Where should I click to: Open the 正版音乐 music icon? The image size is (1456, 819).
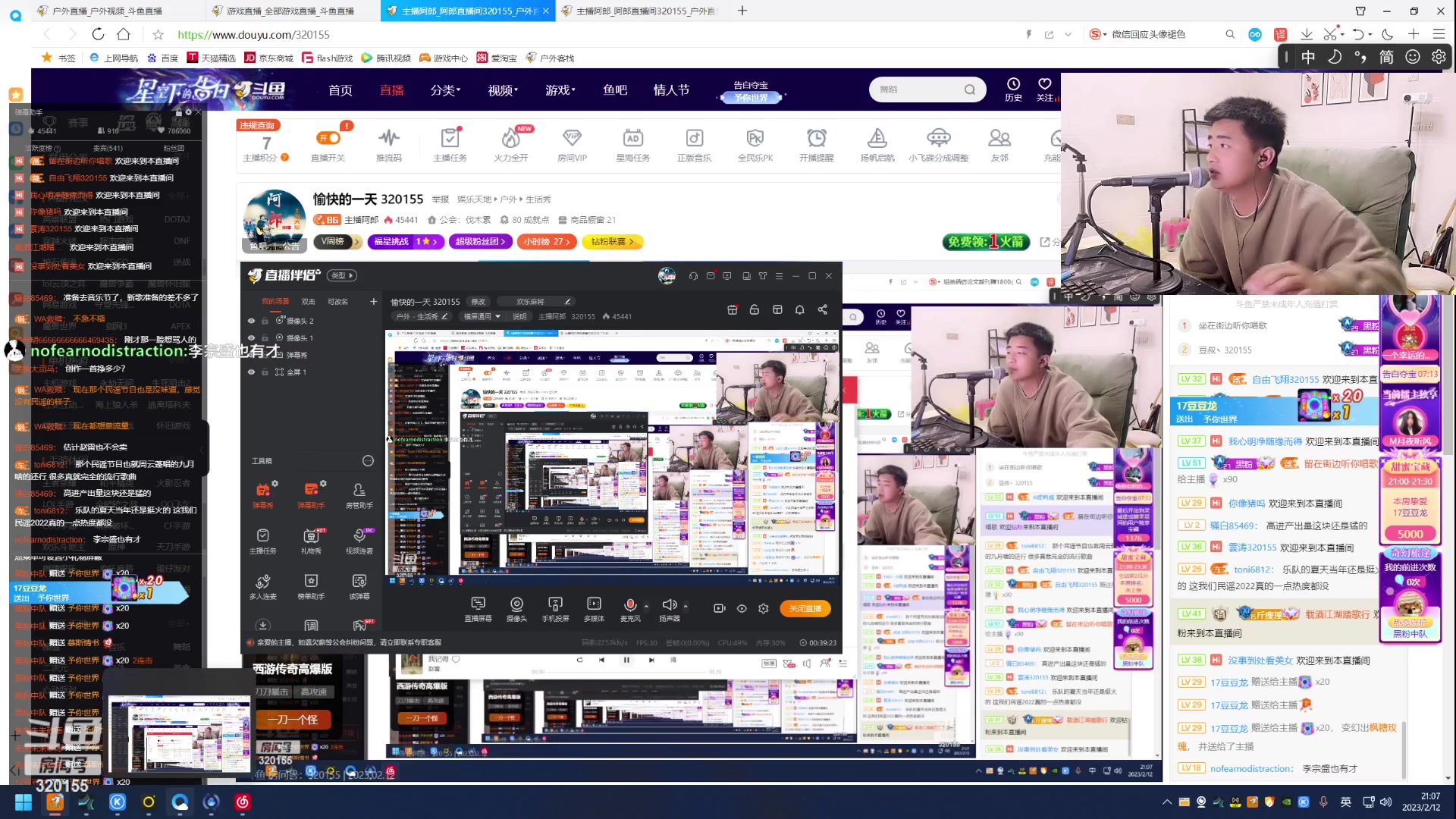[694, 144]
